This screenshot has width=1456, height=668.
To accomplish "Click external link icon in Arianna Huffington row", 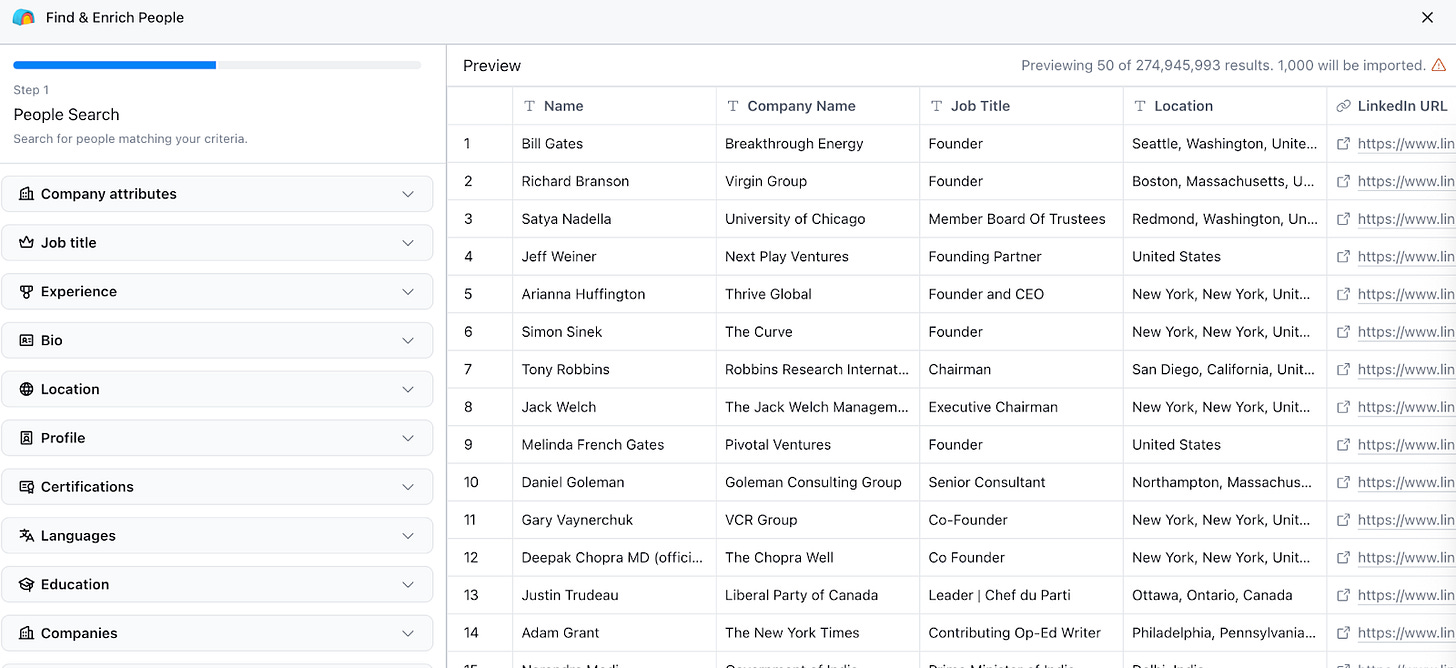I will [x=1343, y=294].
